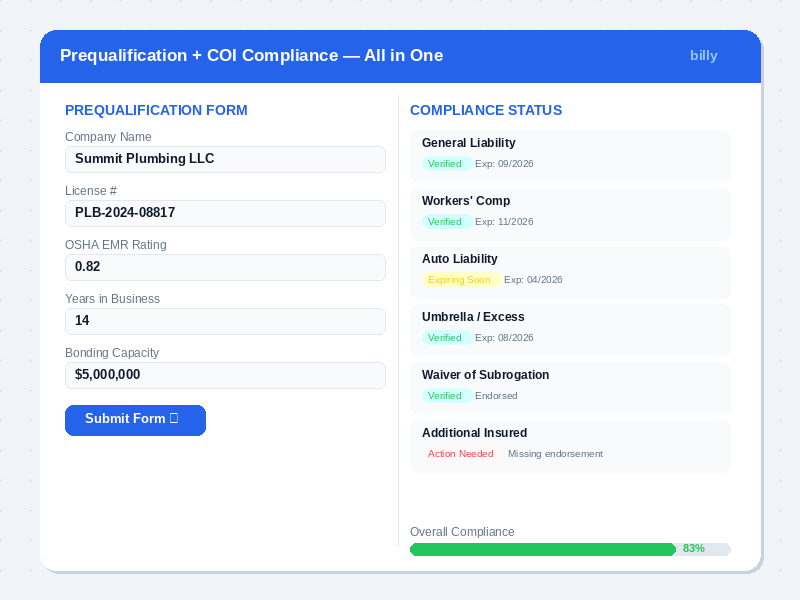The image size is (800, 600).
Task: Select the Years in Business field
Action: [x=225, y=321]
